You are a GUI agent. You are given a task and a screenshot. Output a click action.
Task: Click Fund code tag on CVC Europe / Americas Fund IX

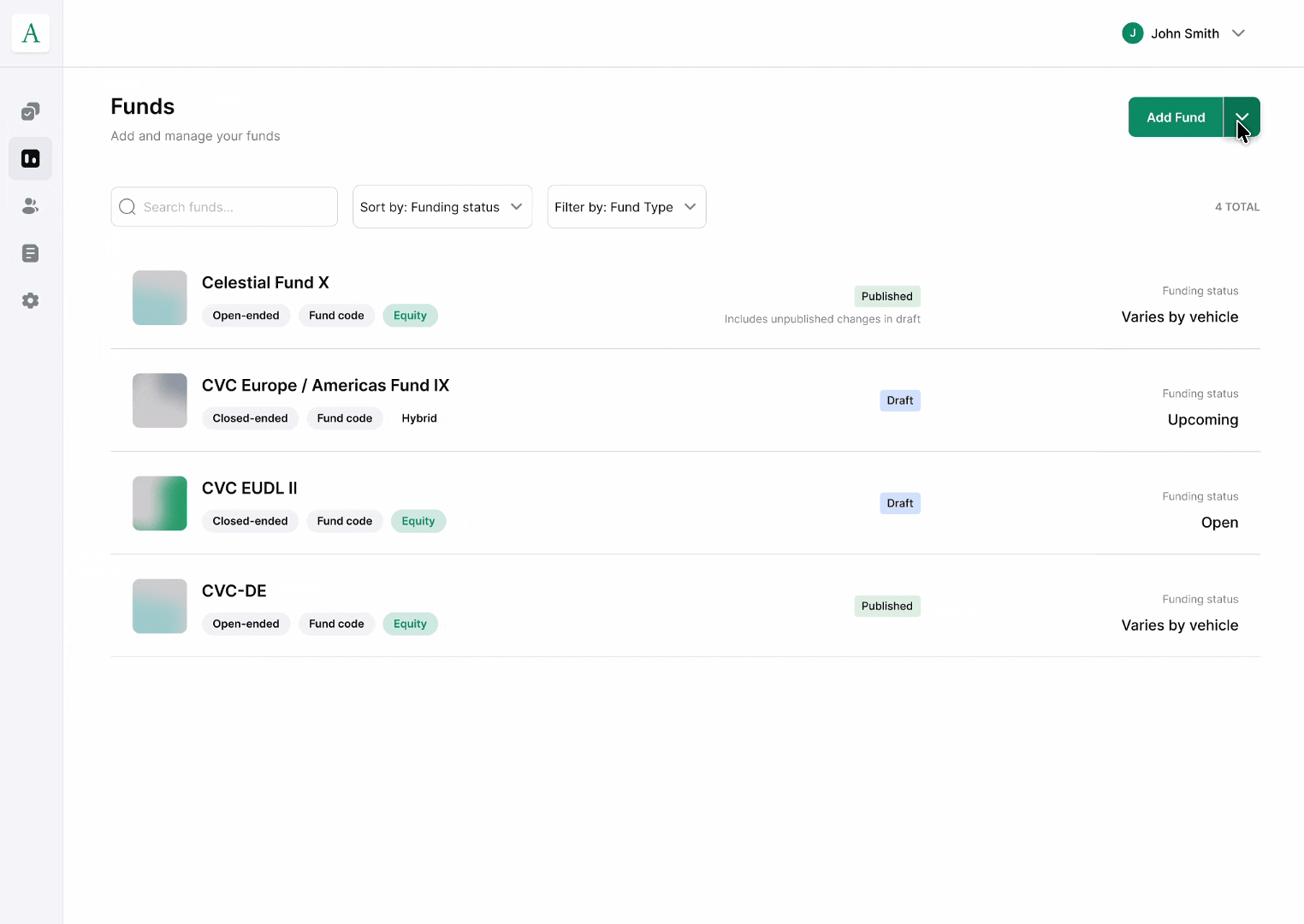pos(345,418)
